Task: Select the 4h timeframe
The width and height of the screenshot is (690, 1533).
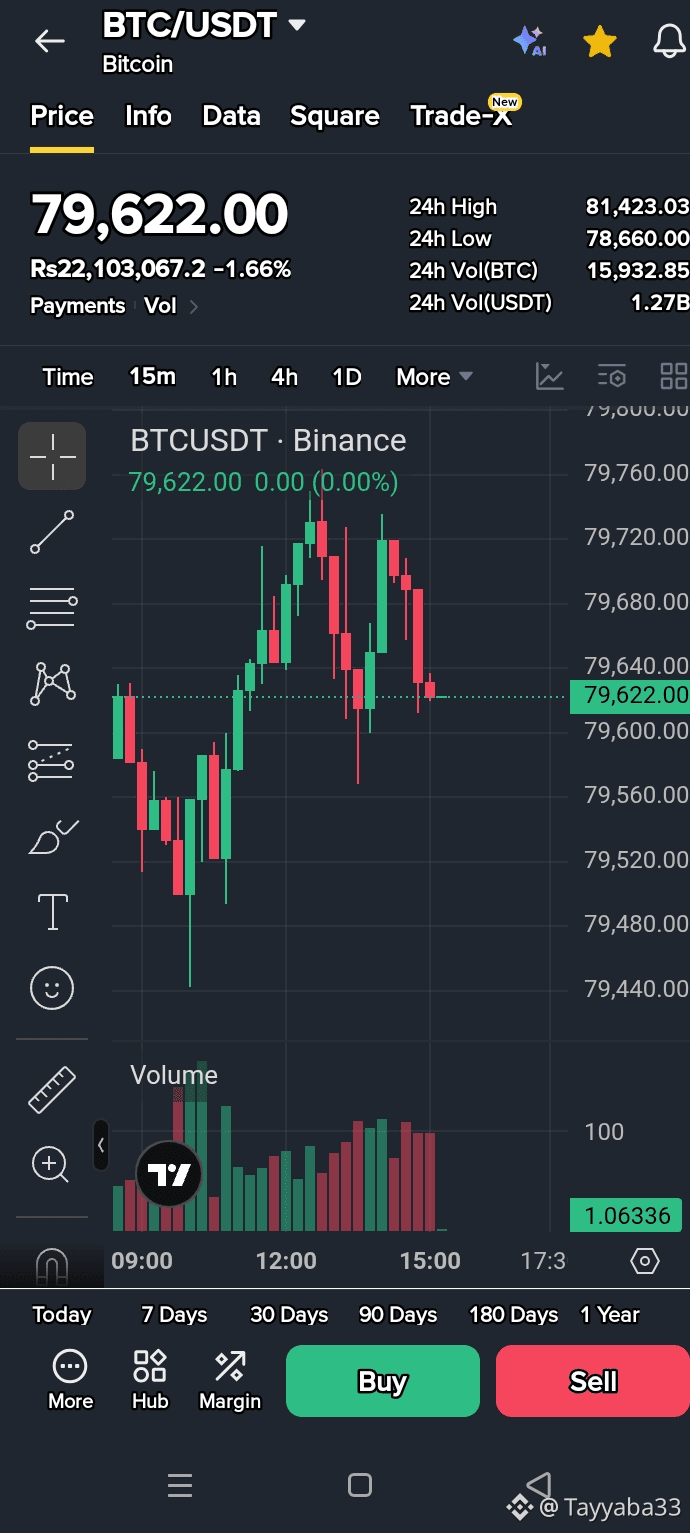Action: coord(284,377)
